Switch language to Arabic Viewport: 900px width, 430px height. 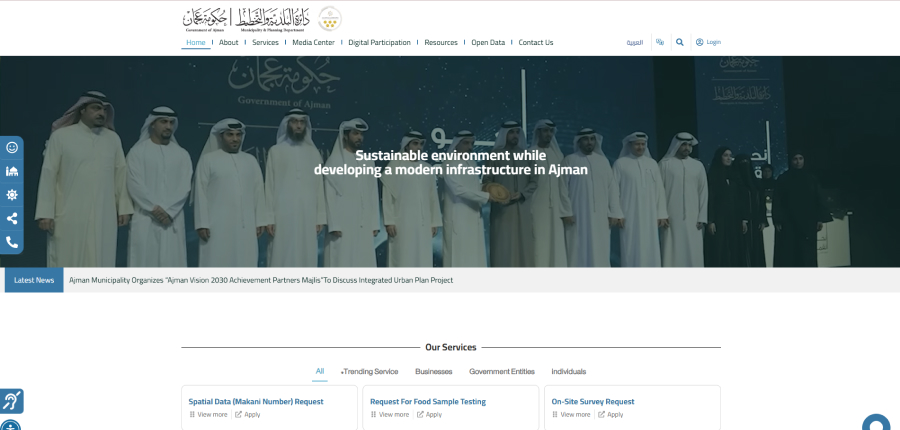tap(634, 42)
